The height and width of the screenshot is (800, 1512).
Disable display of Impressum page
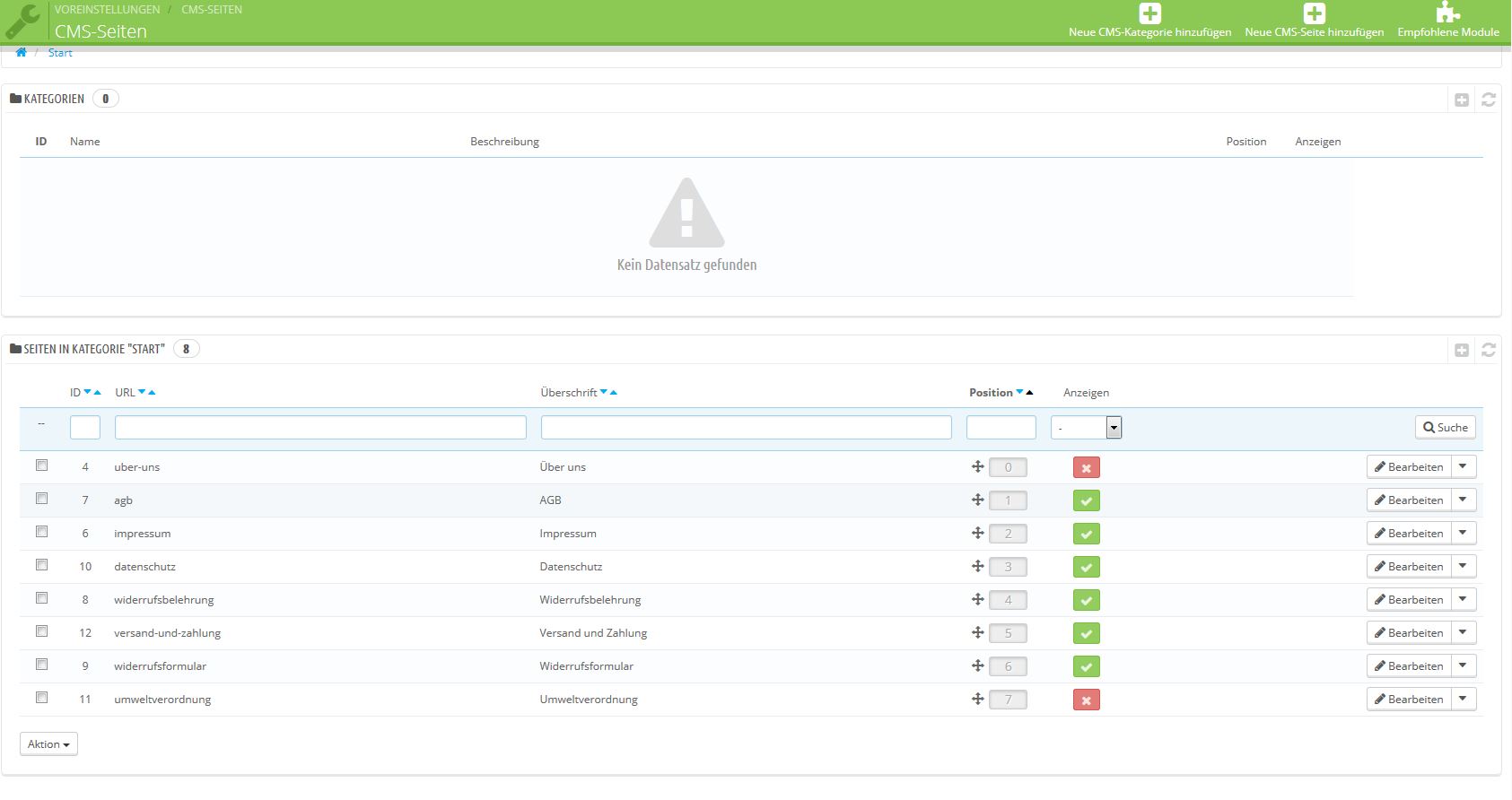click(1086, 534)
